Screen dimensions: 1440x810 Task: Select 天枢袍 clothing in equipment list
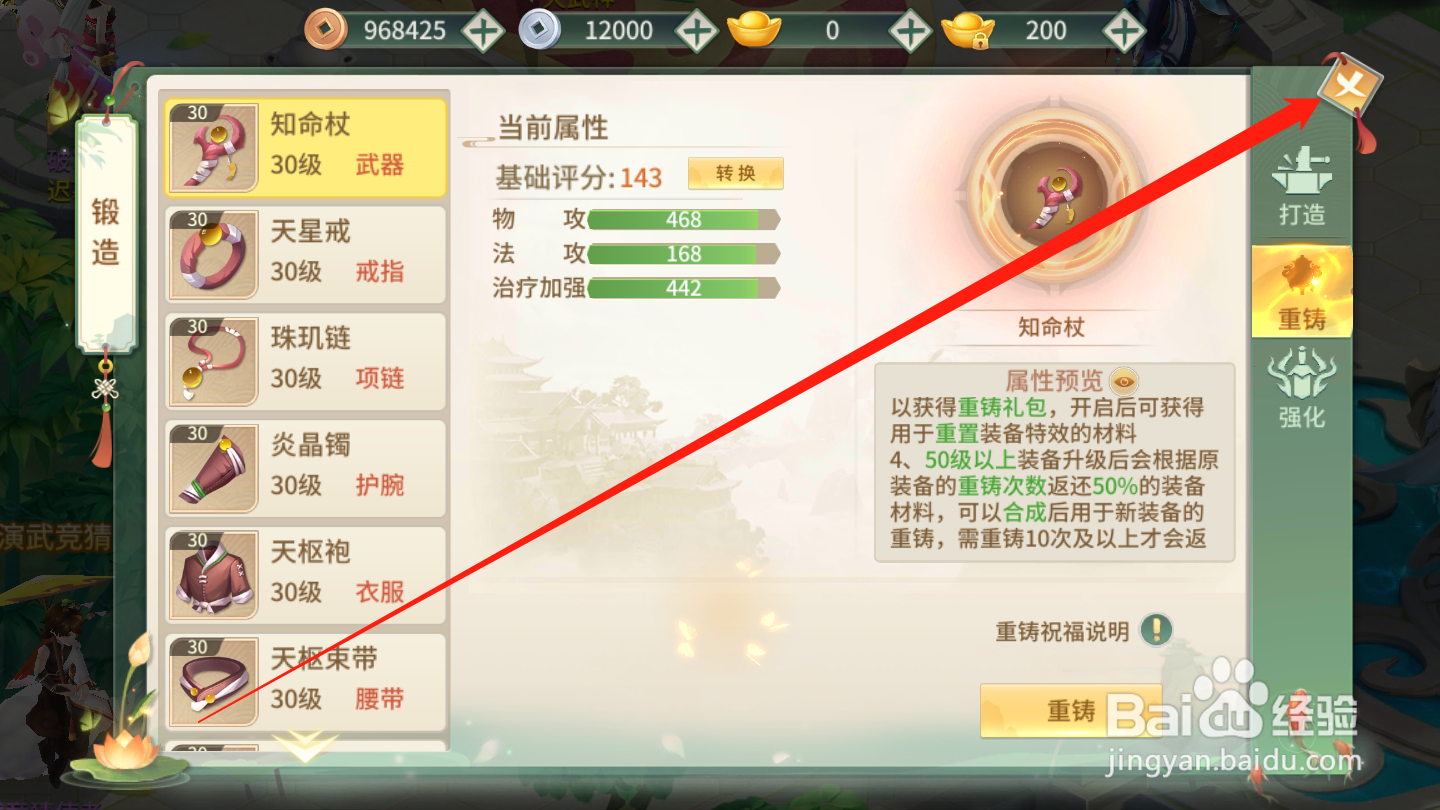pos(306,574)
